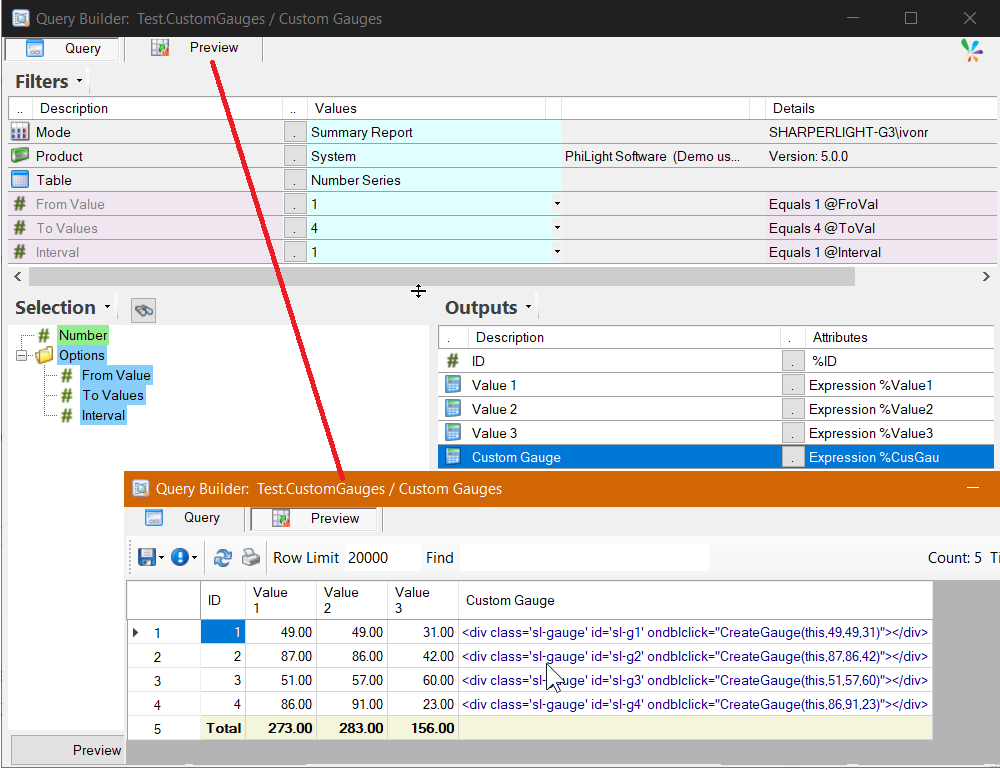The width and height of the screenshot is (1000, 769).
Task: Click the save disk icon in preview toolbar
Action: pyautogui.click(x=147, y=557)
